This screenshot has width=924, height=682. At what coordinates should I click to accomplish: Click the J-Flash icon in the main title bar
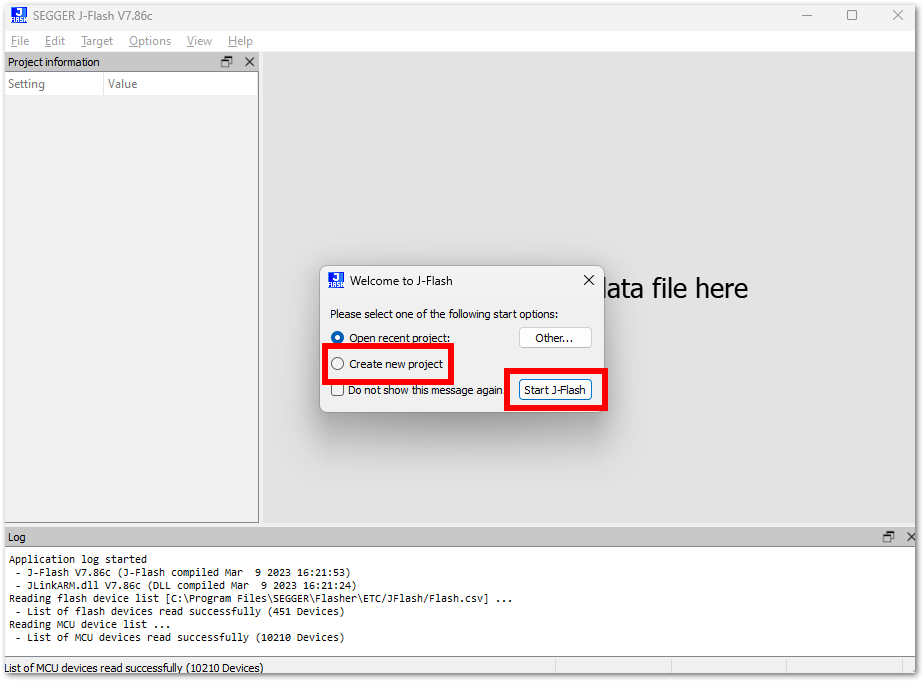click(x=19, y=15)
